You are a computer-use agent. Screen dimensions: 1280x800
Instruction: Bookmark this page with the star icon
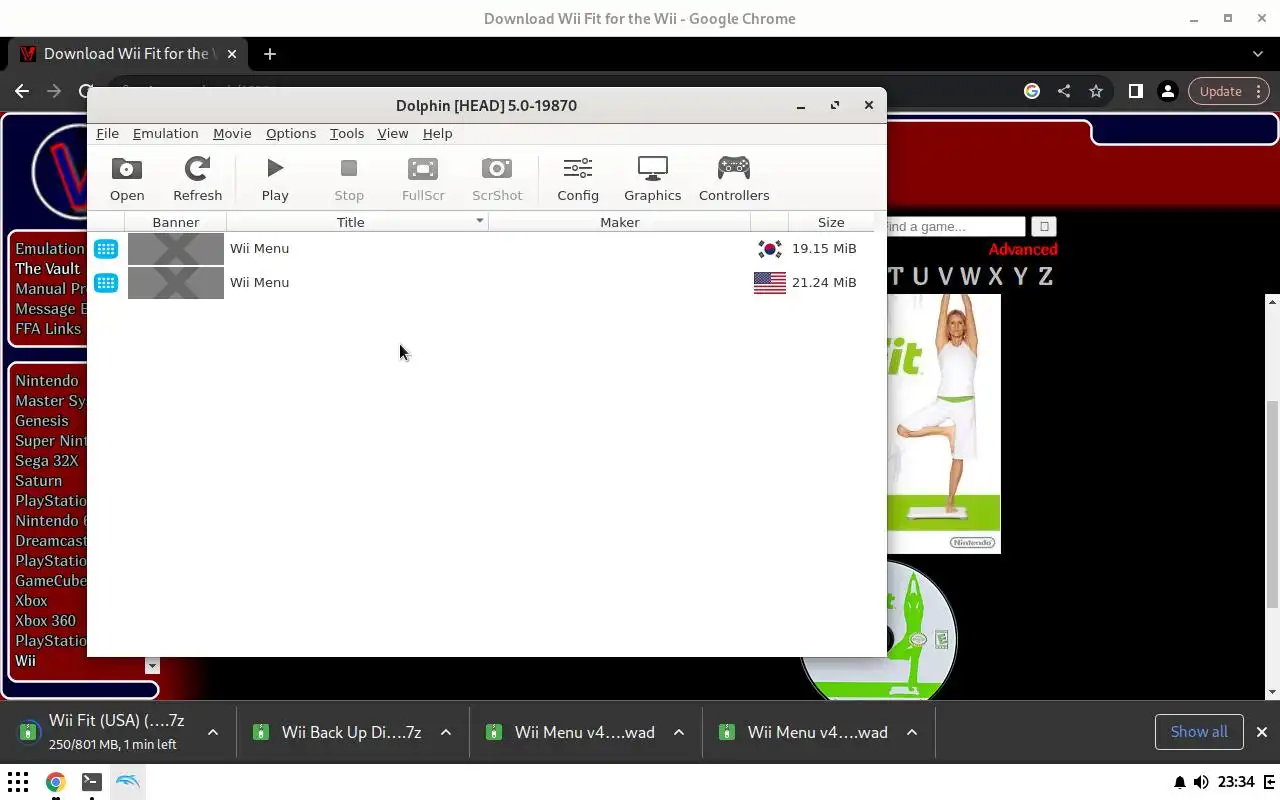coord(1096,91)
